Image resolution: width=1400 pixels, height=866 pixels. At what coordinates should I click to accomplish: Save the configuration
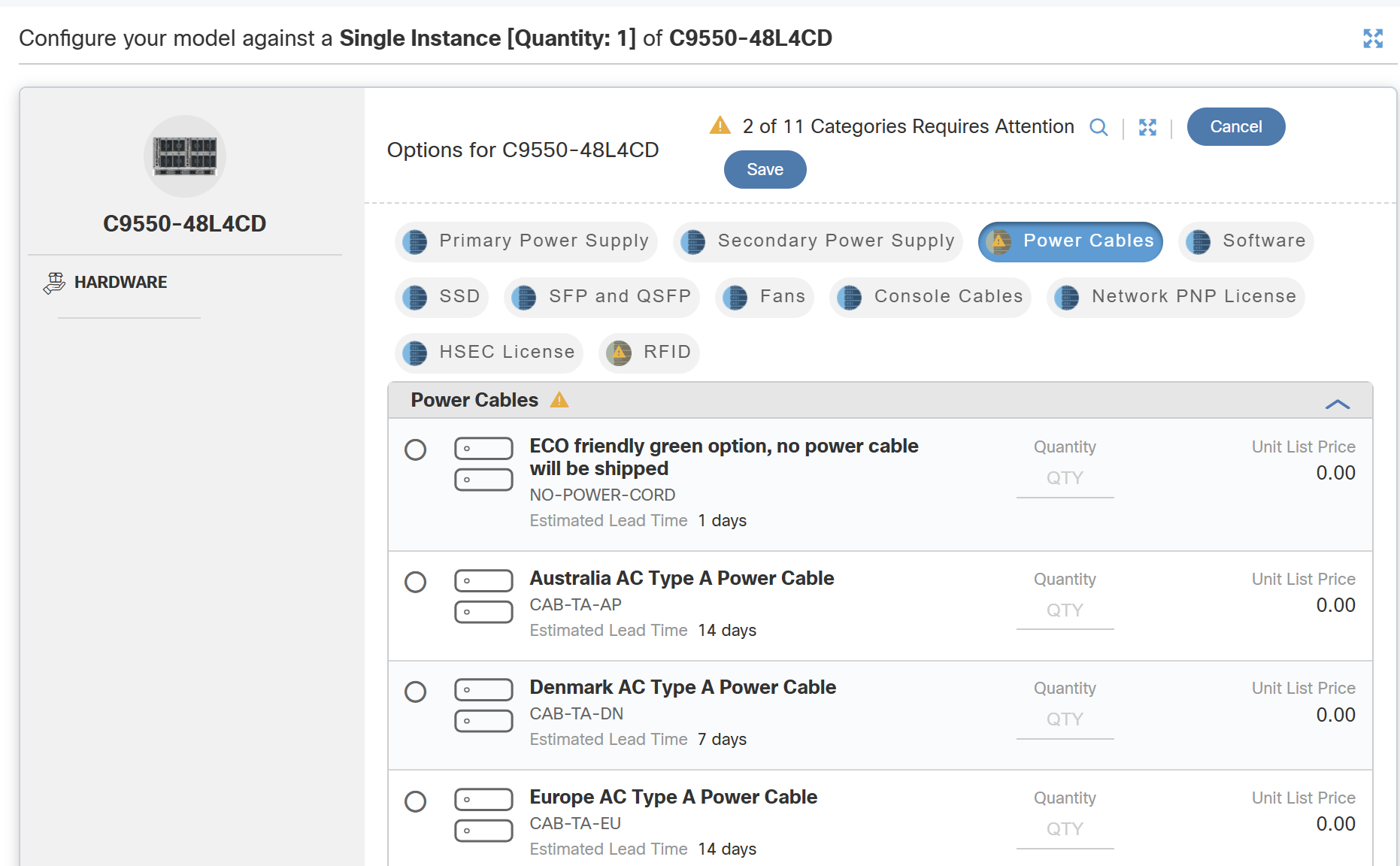tap(765, 170)
